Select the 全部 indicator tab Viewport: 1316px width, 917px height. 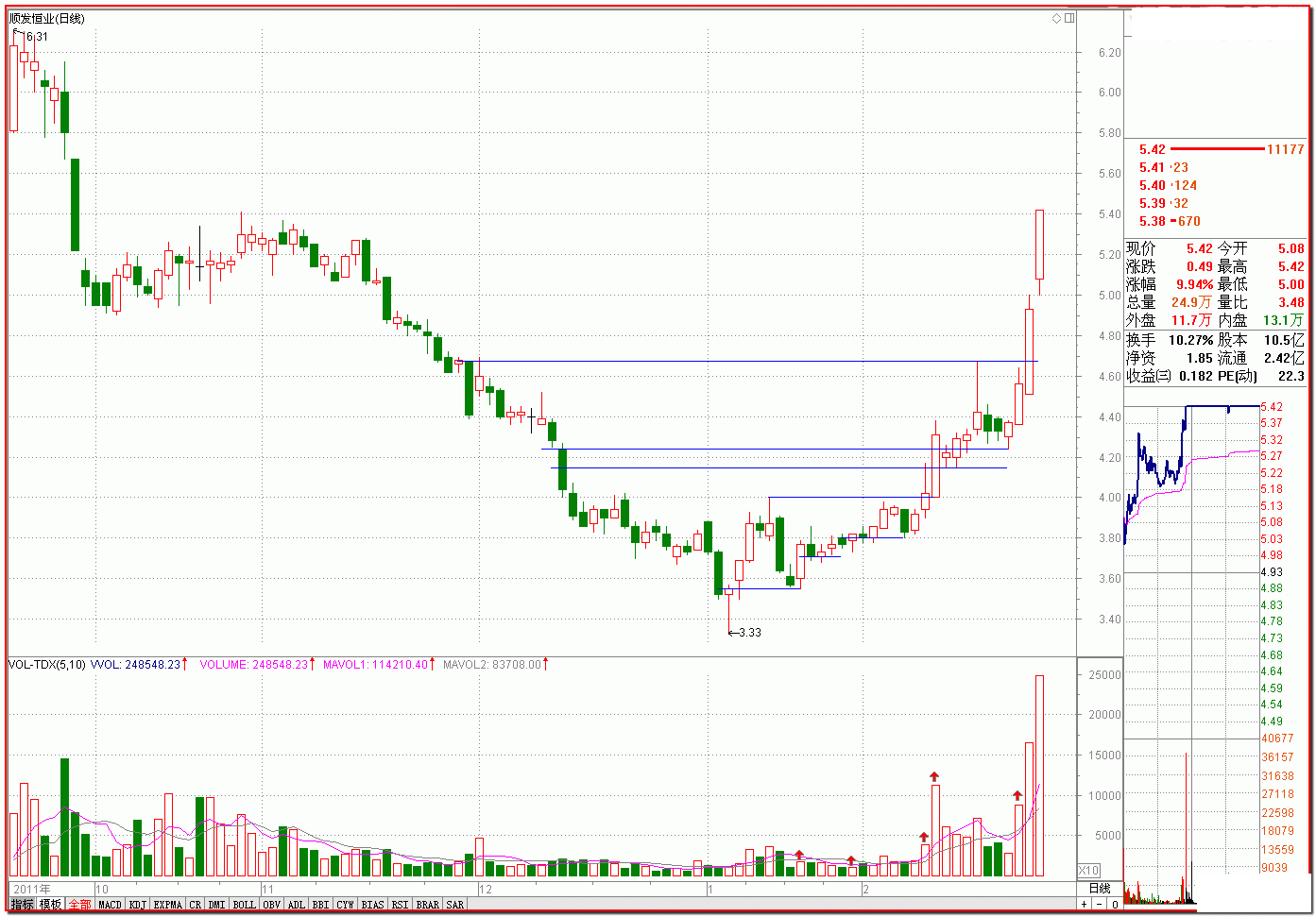(79, 905)
